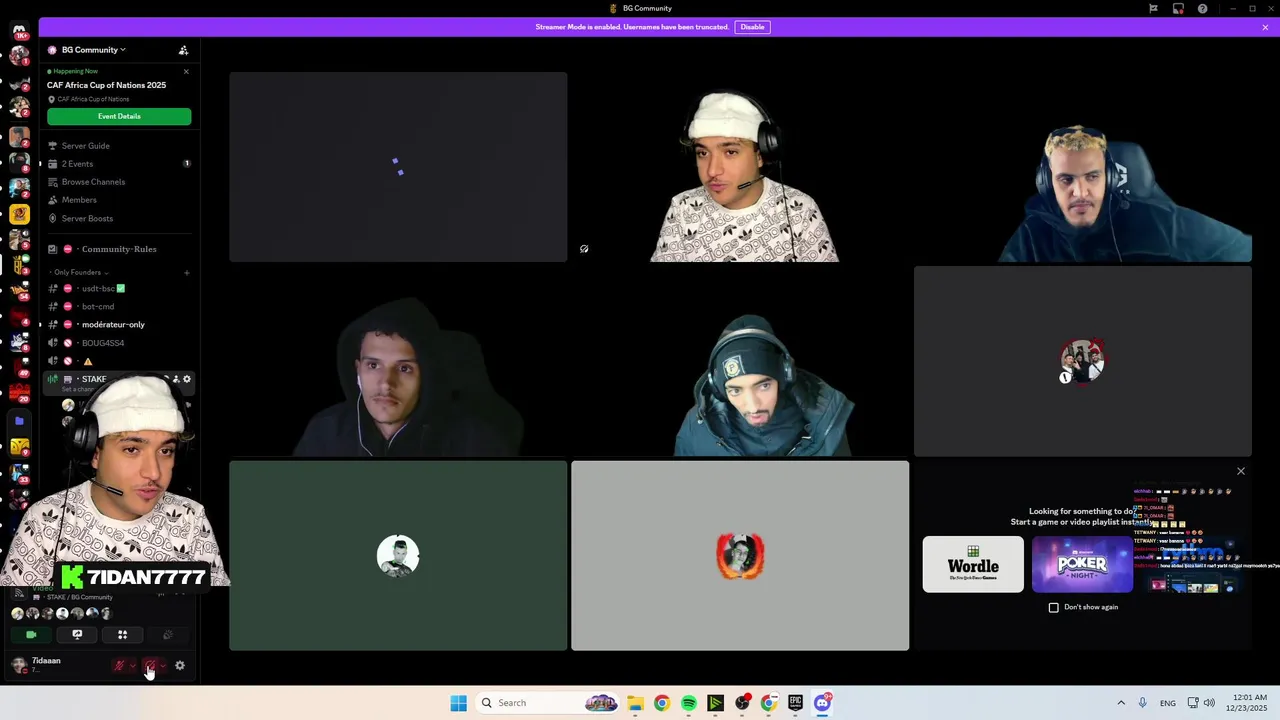Open the clock showing 12:01 AM

coord(1245,703)
